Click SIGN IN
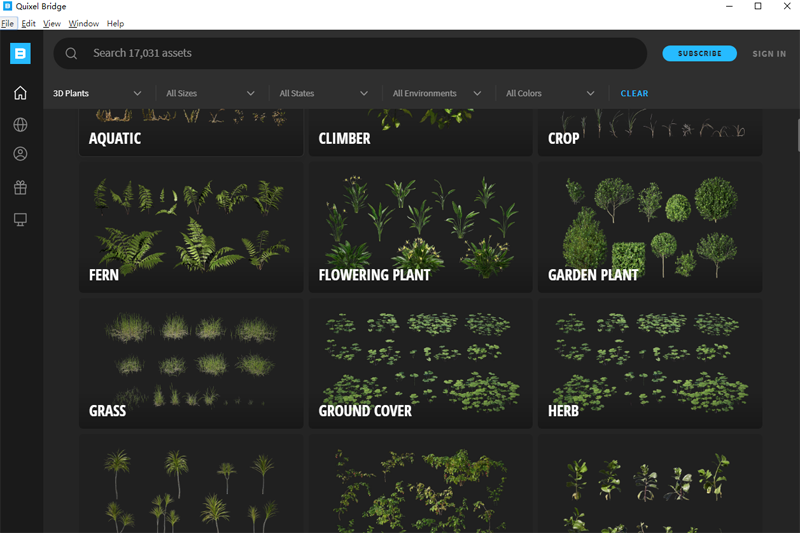The width and height of the screenshot is (800, 533). point(769,54)
